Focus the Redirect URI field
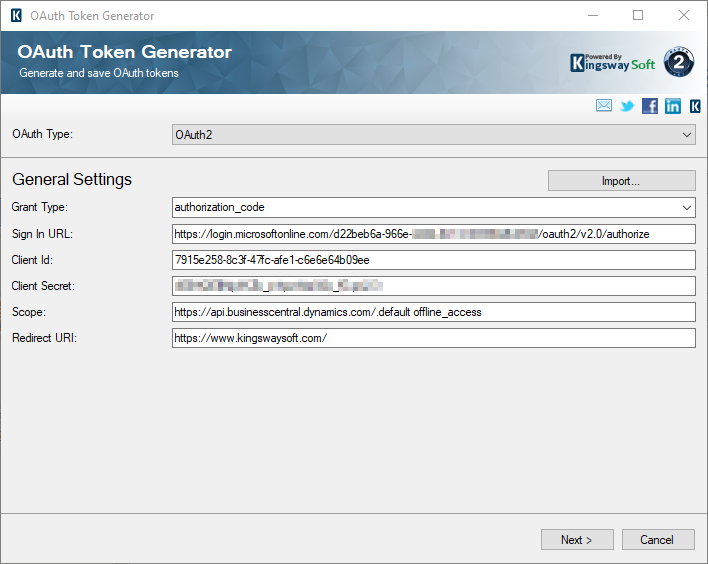Screen dimensions: 708x564 click(433, 338)
